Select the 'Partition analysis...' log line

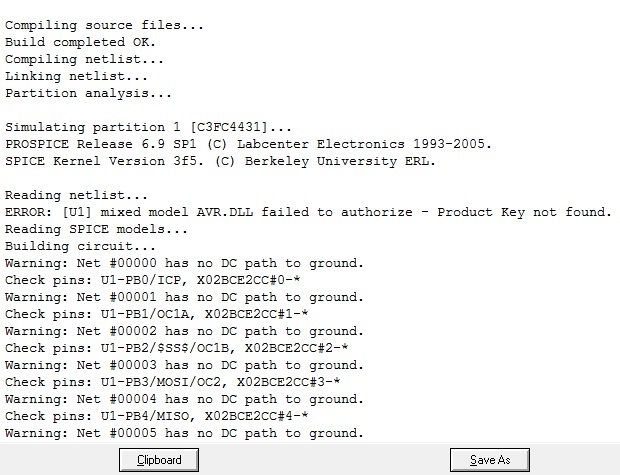[x=88, y=93]
